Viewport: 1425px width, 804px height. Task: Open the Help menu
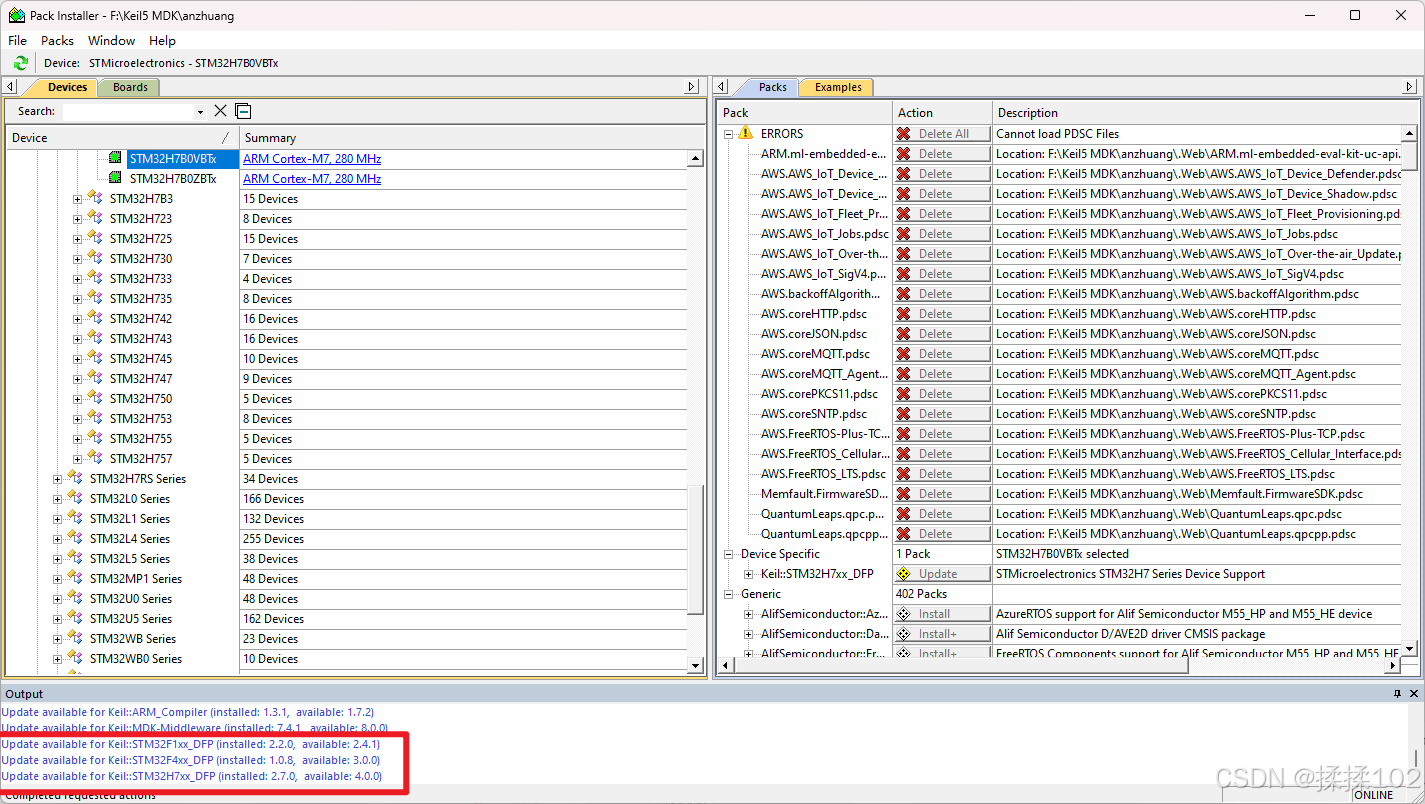tap(162, 40)
